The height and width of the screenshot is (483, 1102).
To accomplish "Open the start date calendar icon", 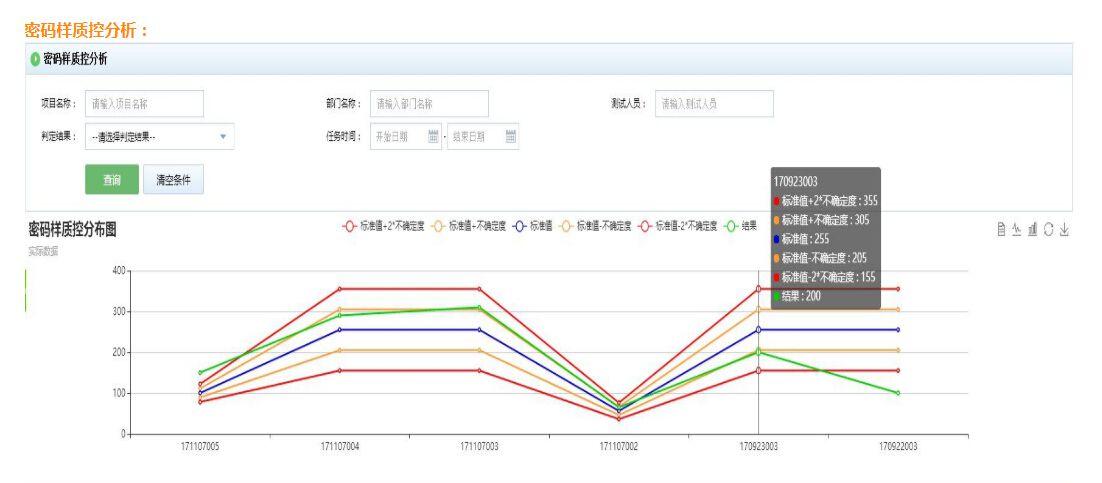I will pos(433,136).
